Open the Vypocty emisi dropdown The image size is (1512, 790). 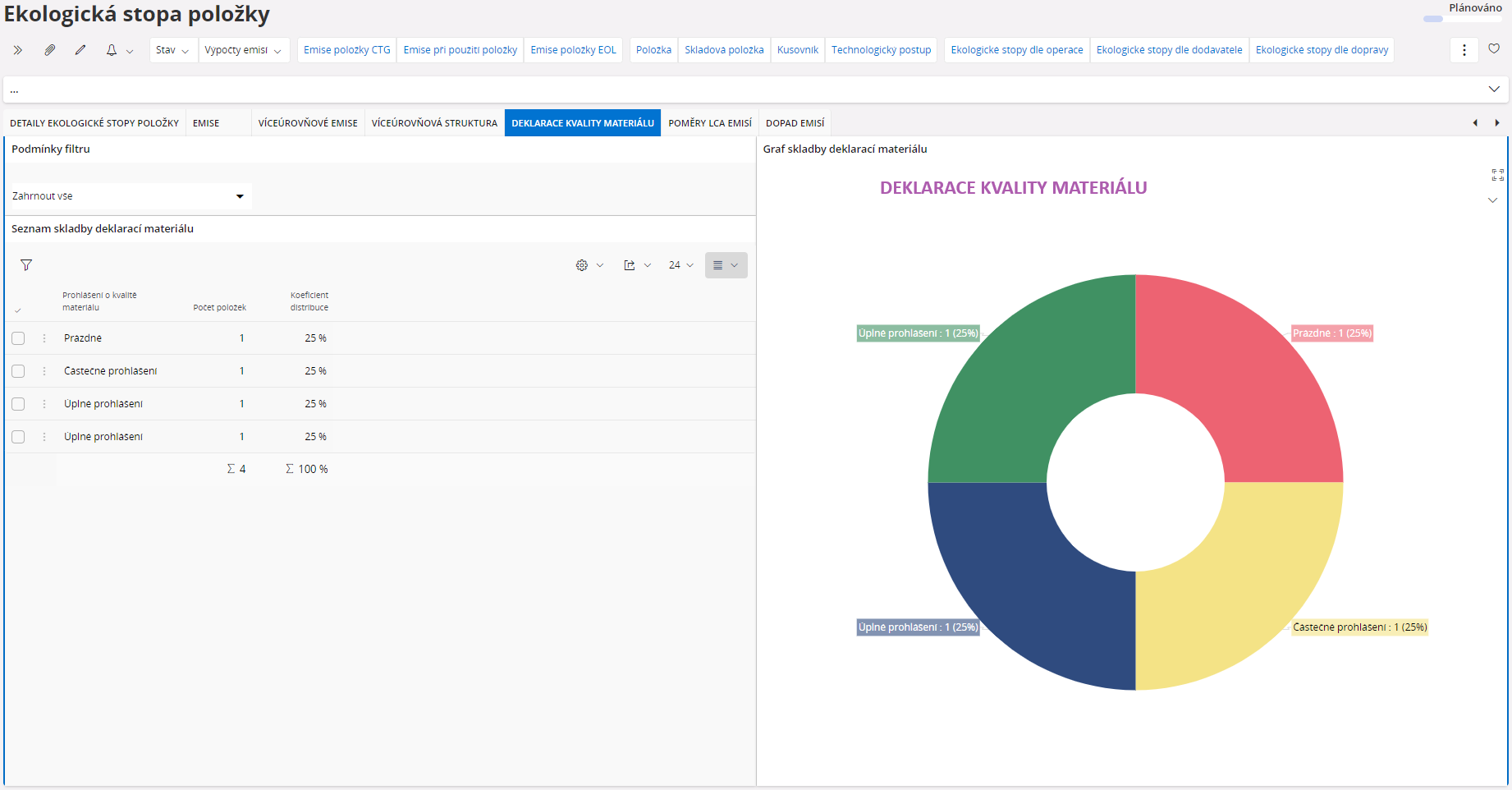[x=243, y=50]
